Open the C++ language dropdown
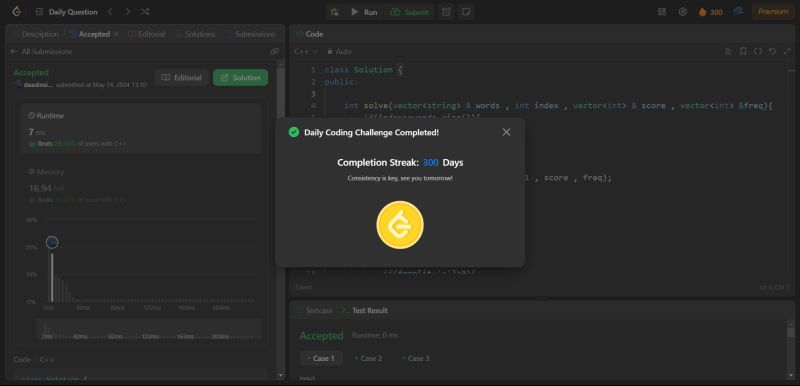This screenshot has width=800, height=386. point(306,52)
